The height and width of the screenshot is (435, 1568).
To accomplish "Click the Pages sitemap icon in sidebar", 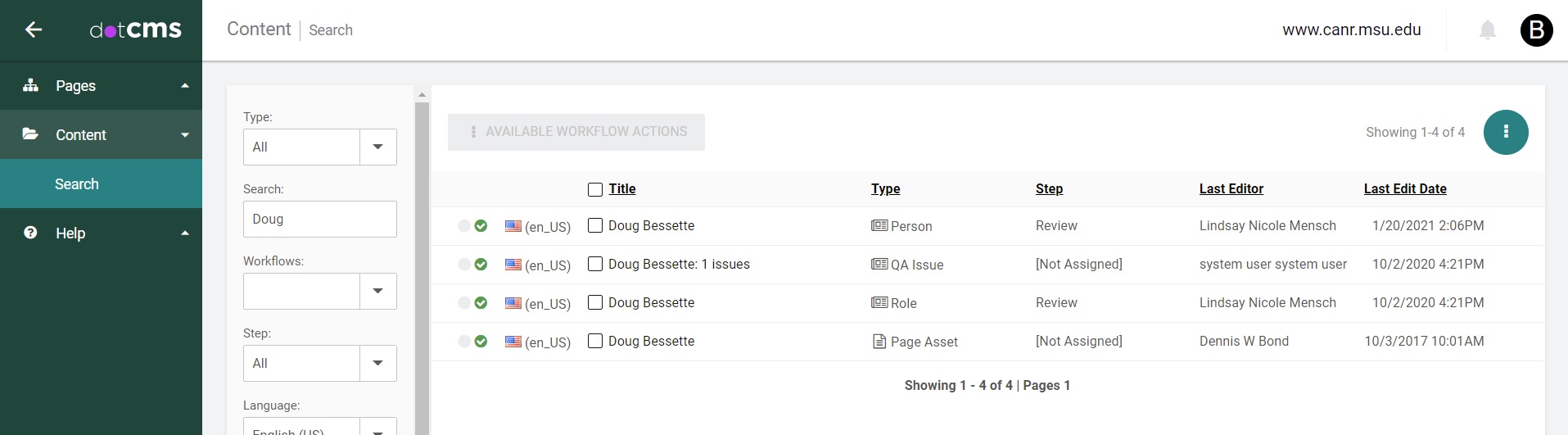I will coord(31,85).
